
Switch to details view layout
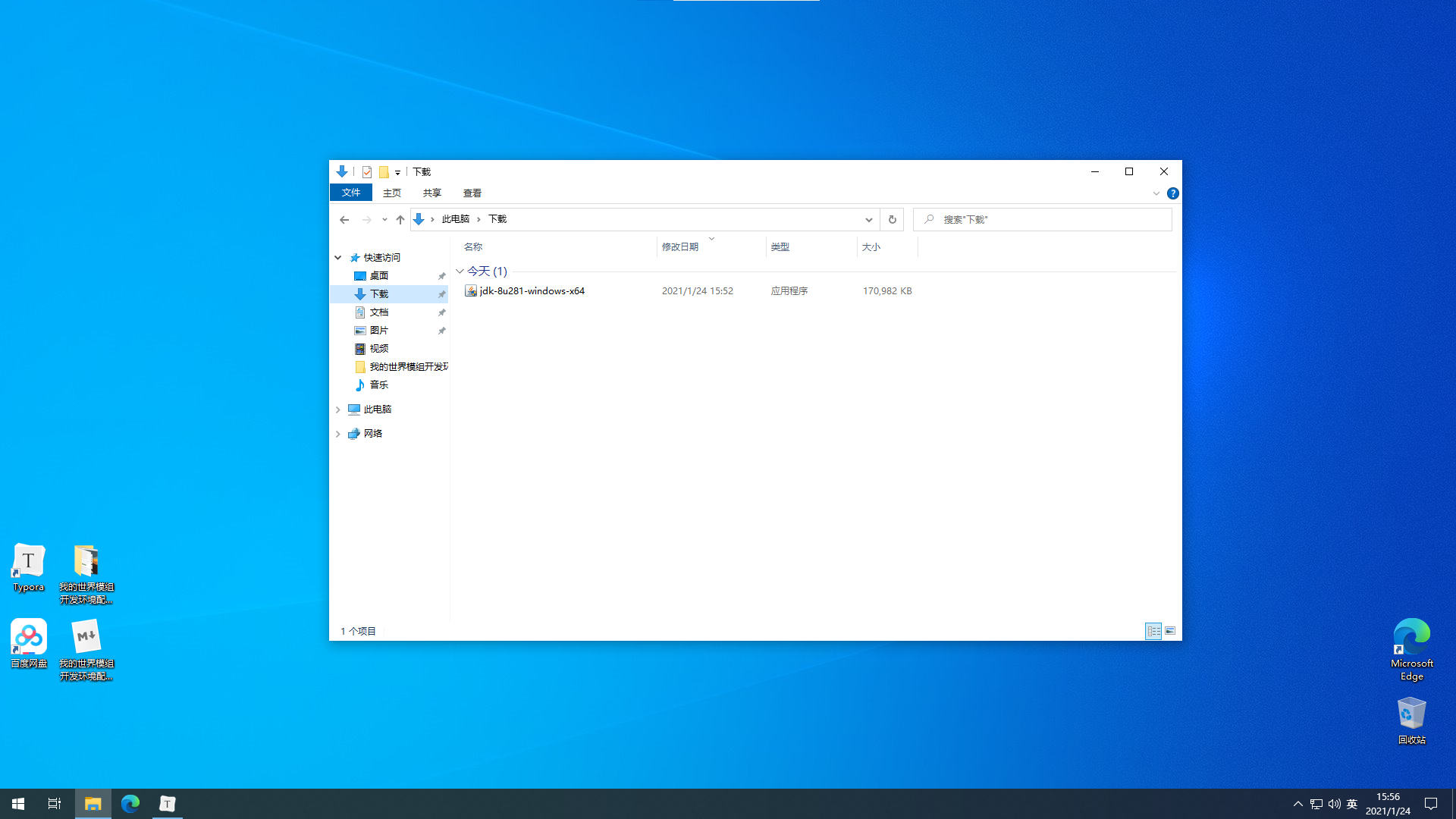[x=1153, y=631]
